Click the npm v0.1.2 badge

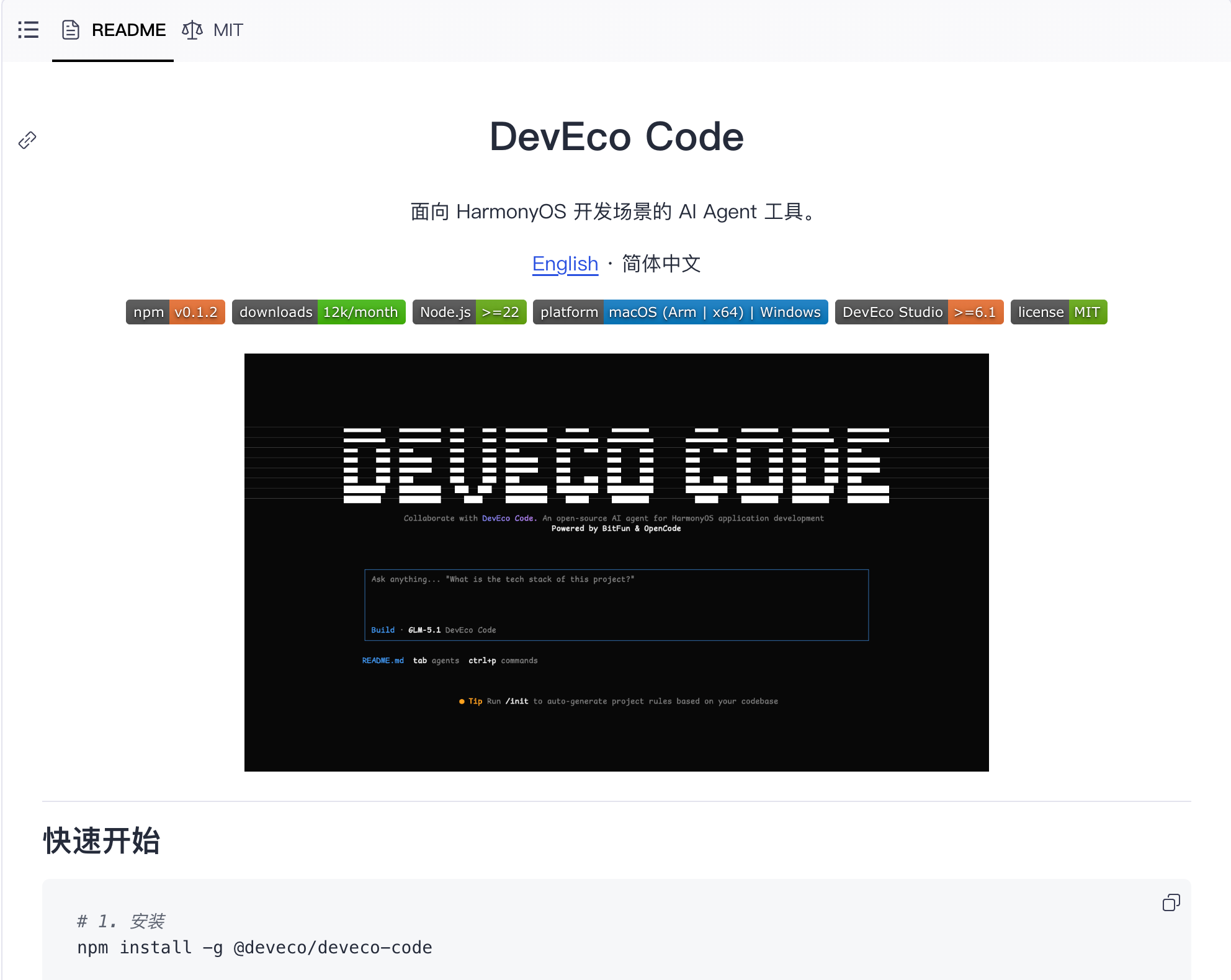click(176, 312)
